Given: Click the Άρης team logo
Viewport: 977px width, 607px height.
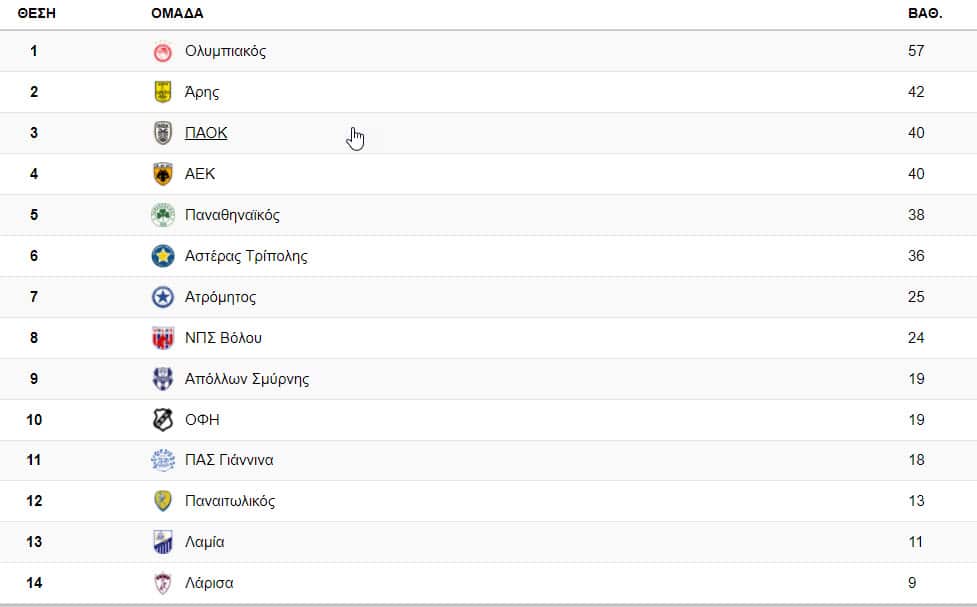Looking at the screenshot, I should (162, 92).
